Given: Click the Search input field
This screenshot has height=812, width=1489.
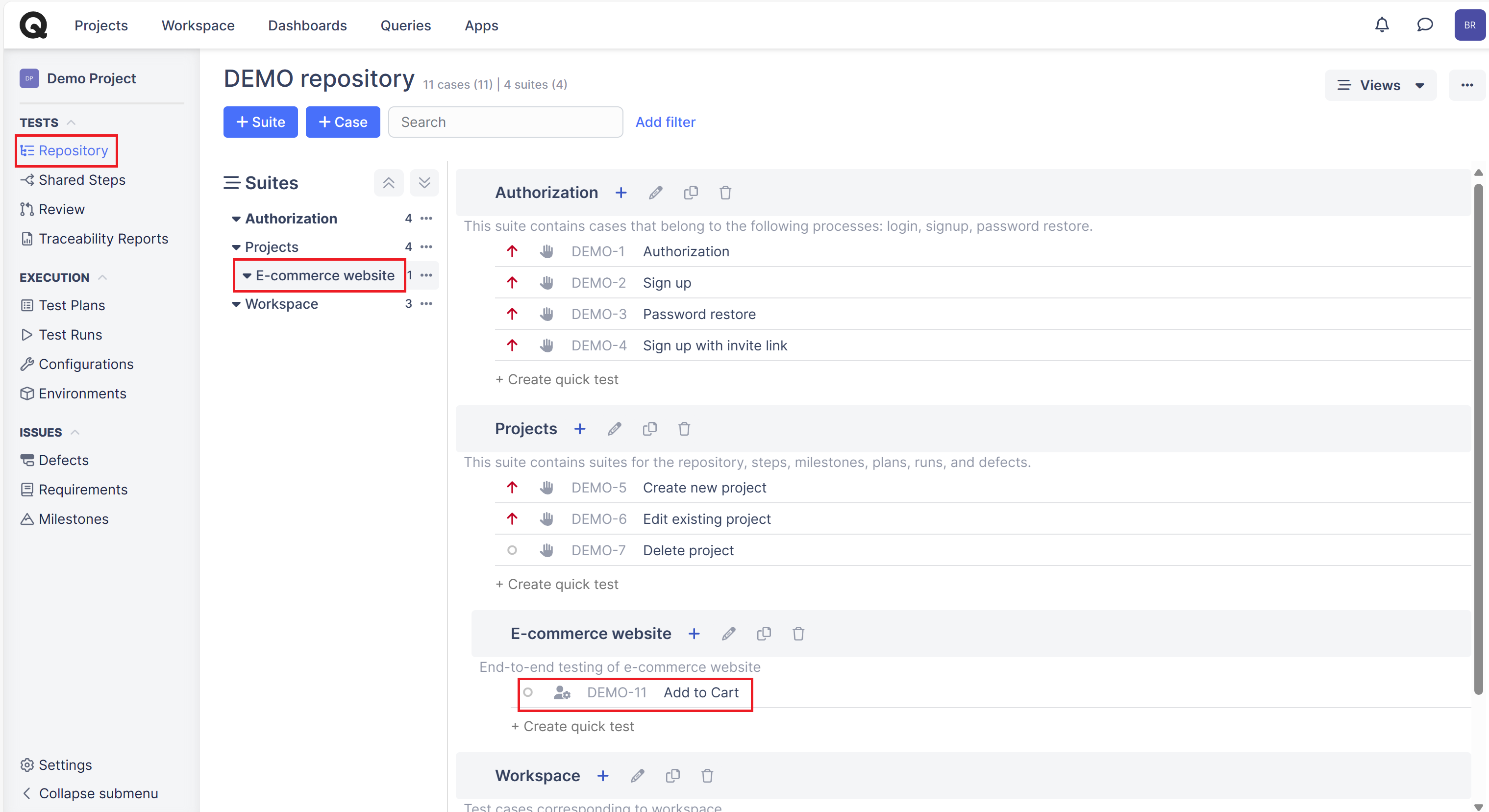Looking at the screenshot, I should tap(505, 122).
